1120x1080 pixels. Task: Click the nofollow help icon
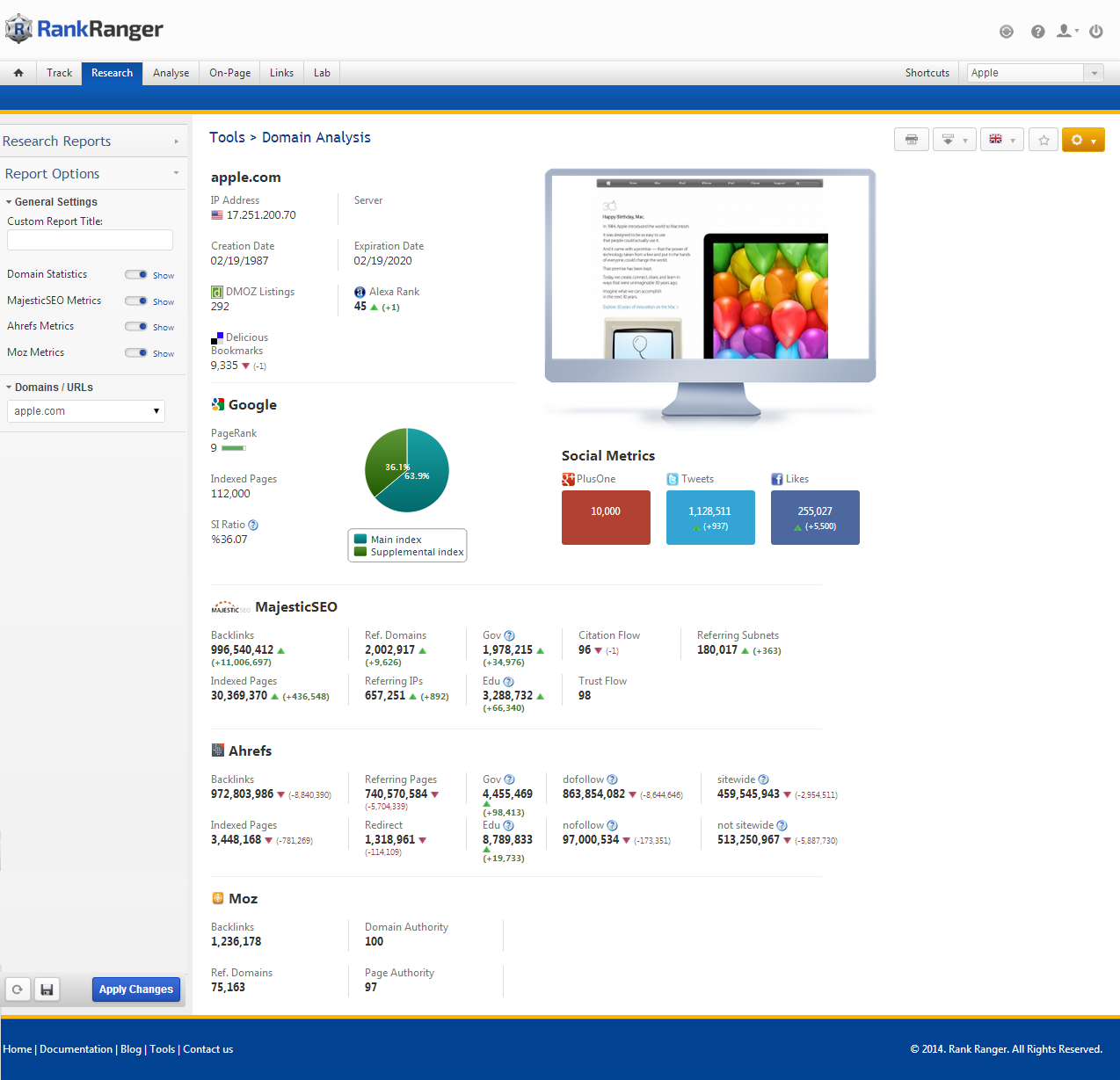tap(612, 825)
